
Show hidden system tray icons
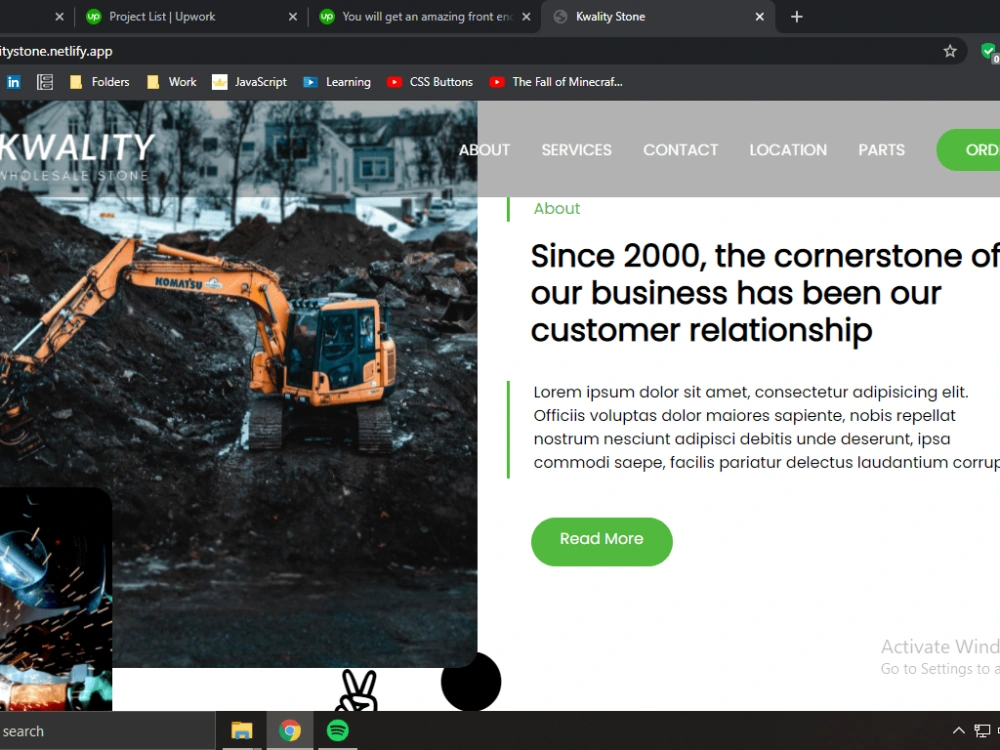click(958, 731)
